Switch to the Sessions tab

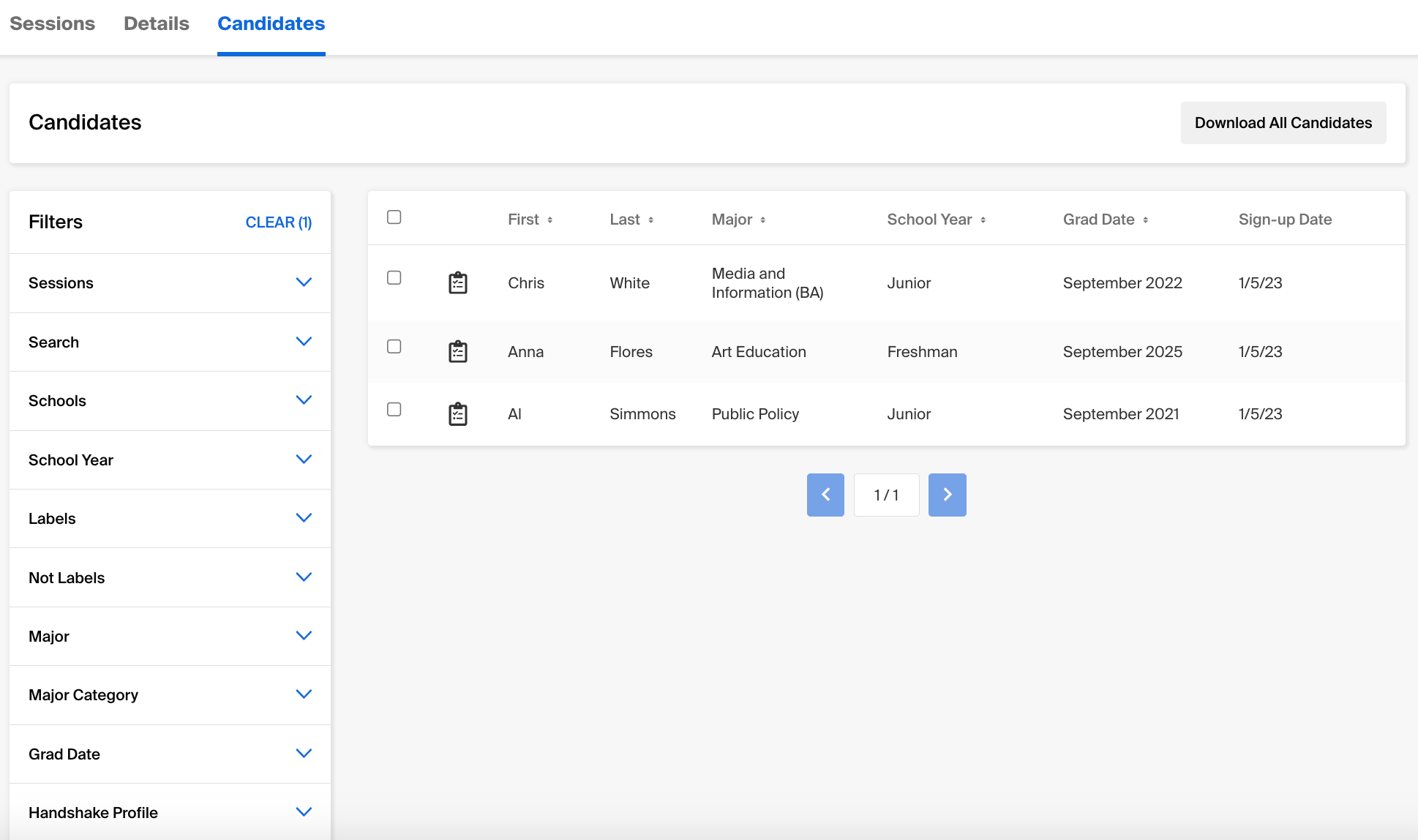(53, 23)
